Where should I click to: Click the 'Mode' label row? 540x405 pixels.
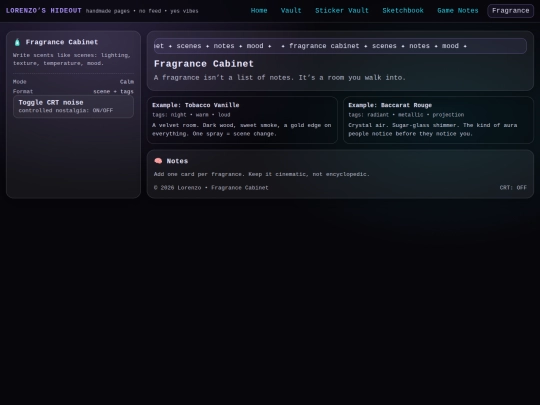[x=73, y=82]
